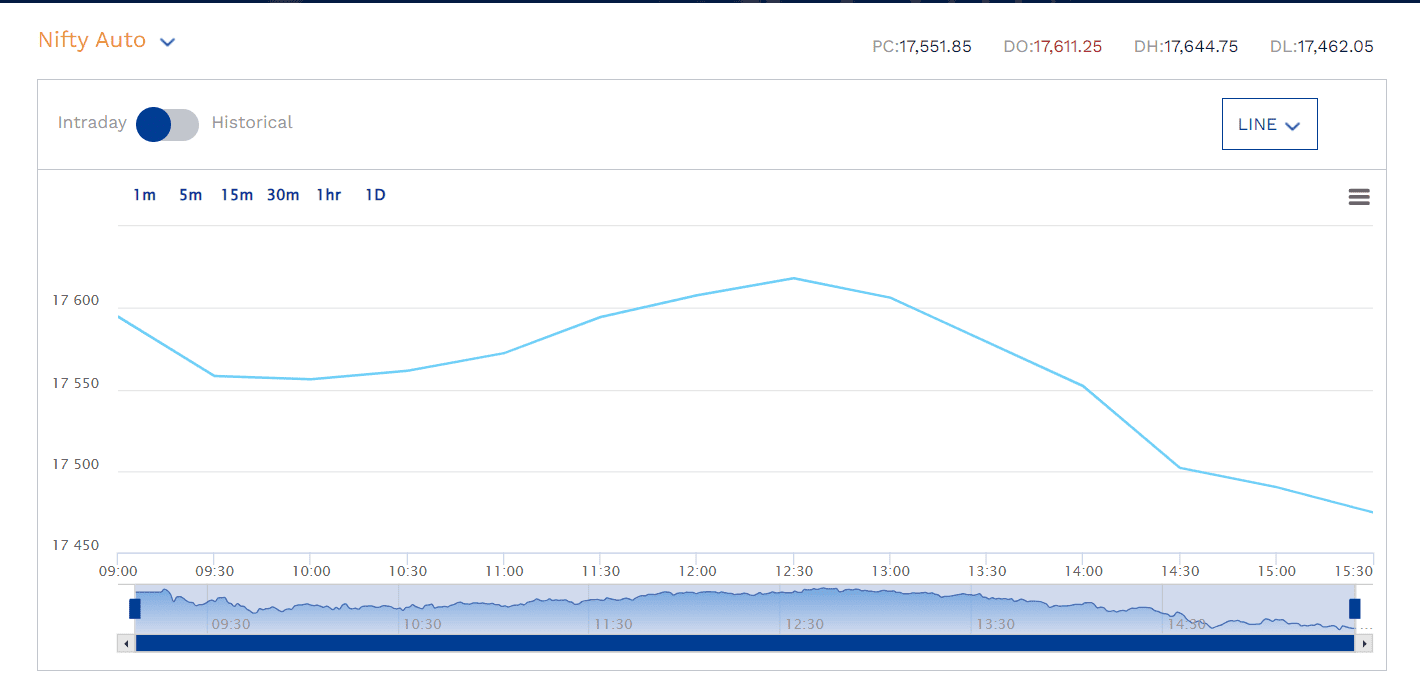Switch to the 5m interval

[x=190, y=195]
